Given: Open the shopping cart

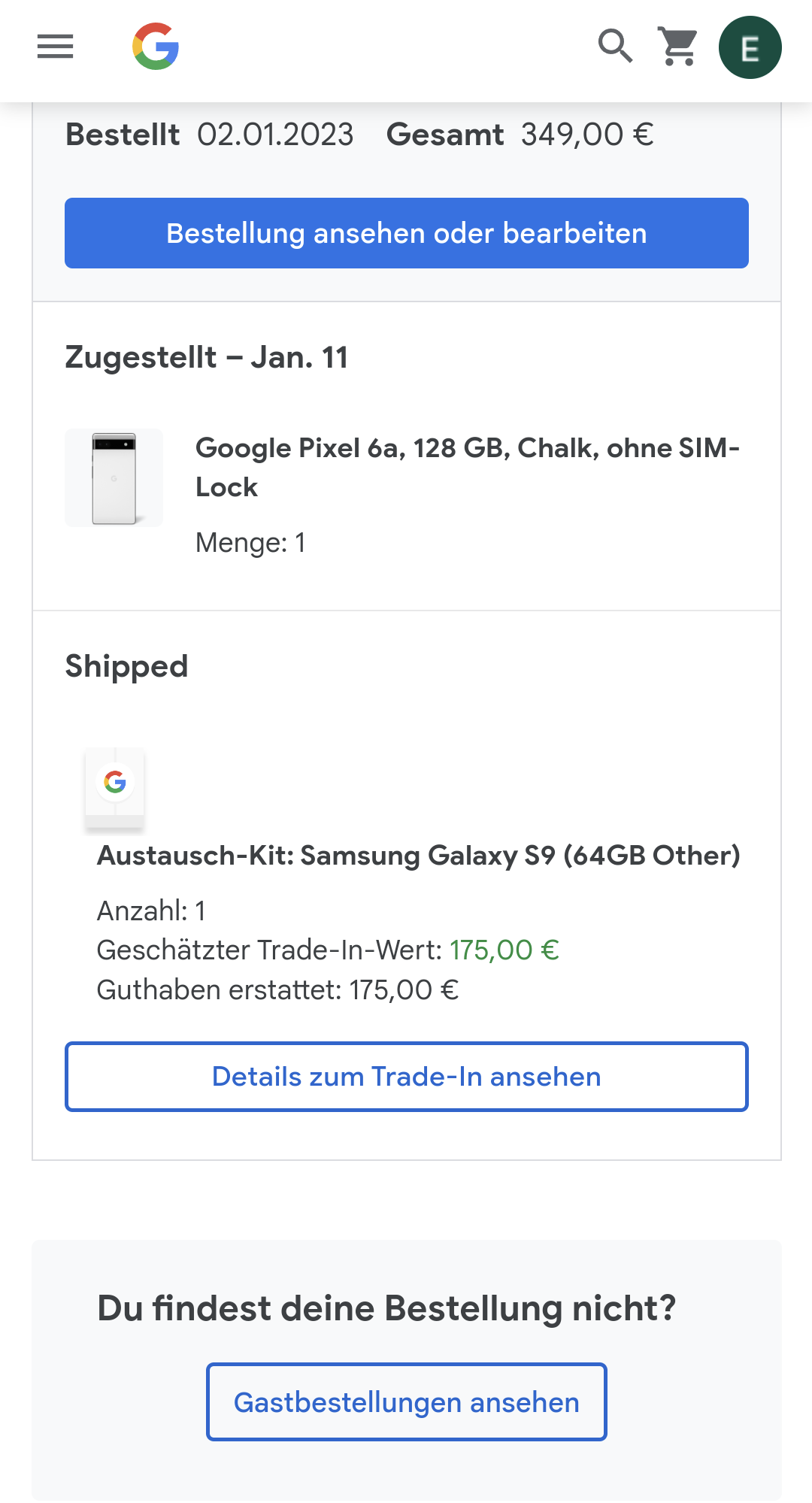Looking at the screenshot, I should 679,47.
